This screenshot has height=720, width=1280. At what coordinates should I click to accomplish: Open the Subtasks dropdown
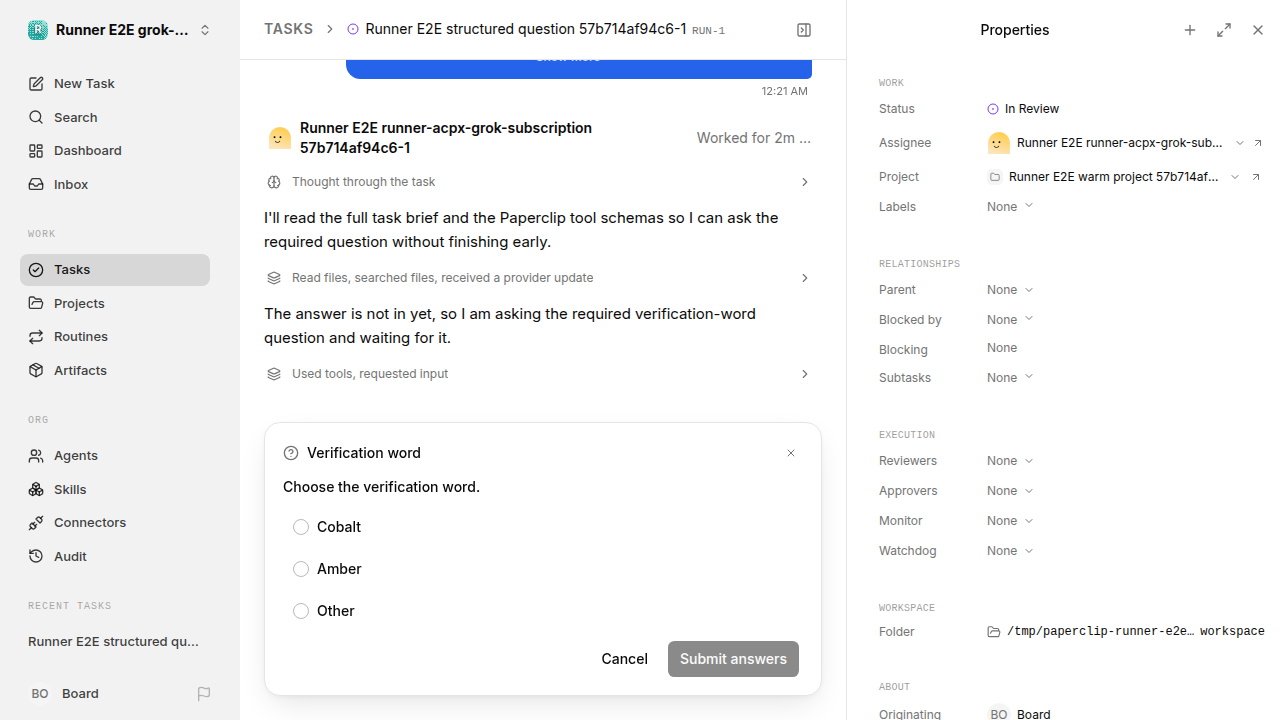(x=1010, y=378)
